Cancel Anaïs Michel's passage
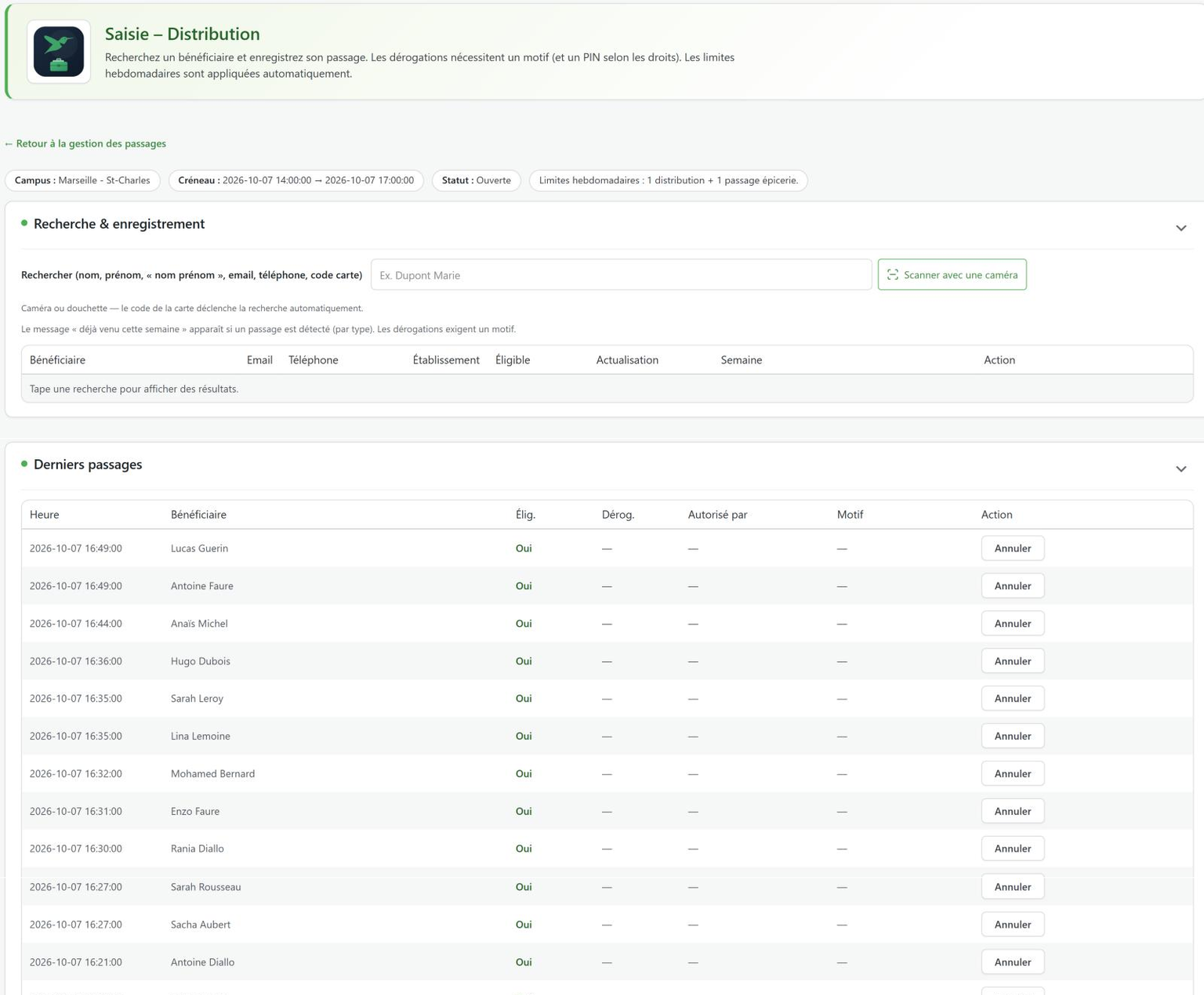 coord(1012,624)
